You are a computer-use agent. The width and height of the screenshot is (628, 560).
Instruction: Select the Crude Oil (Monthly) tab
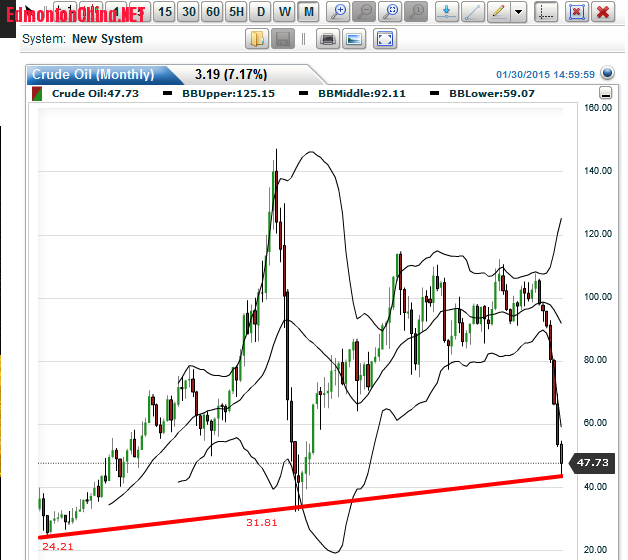[x=93, y=75]
